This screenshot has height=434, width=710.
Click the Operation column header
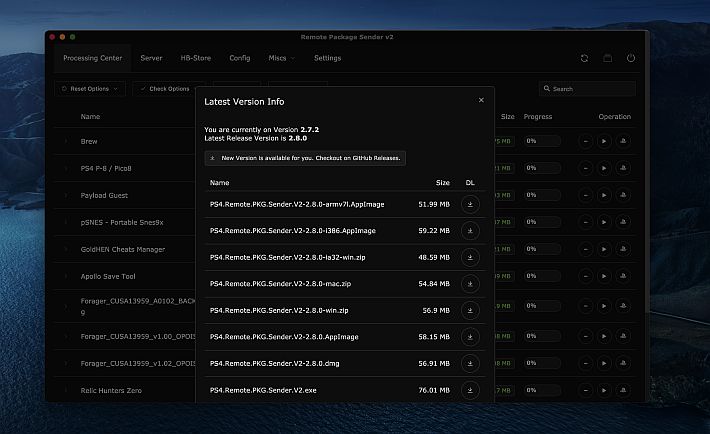[614, 116]
